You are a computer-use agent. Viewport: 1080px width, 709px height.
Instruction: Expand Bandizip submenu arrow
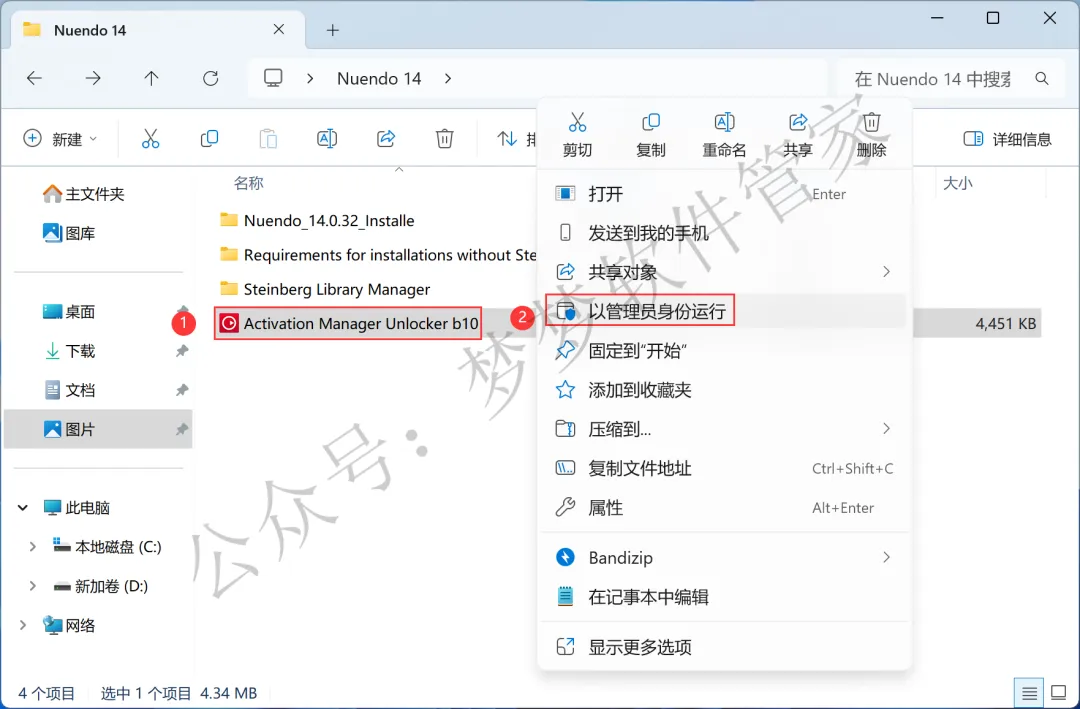886,557
